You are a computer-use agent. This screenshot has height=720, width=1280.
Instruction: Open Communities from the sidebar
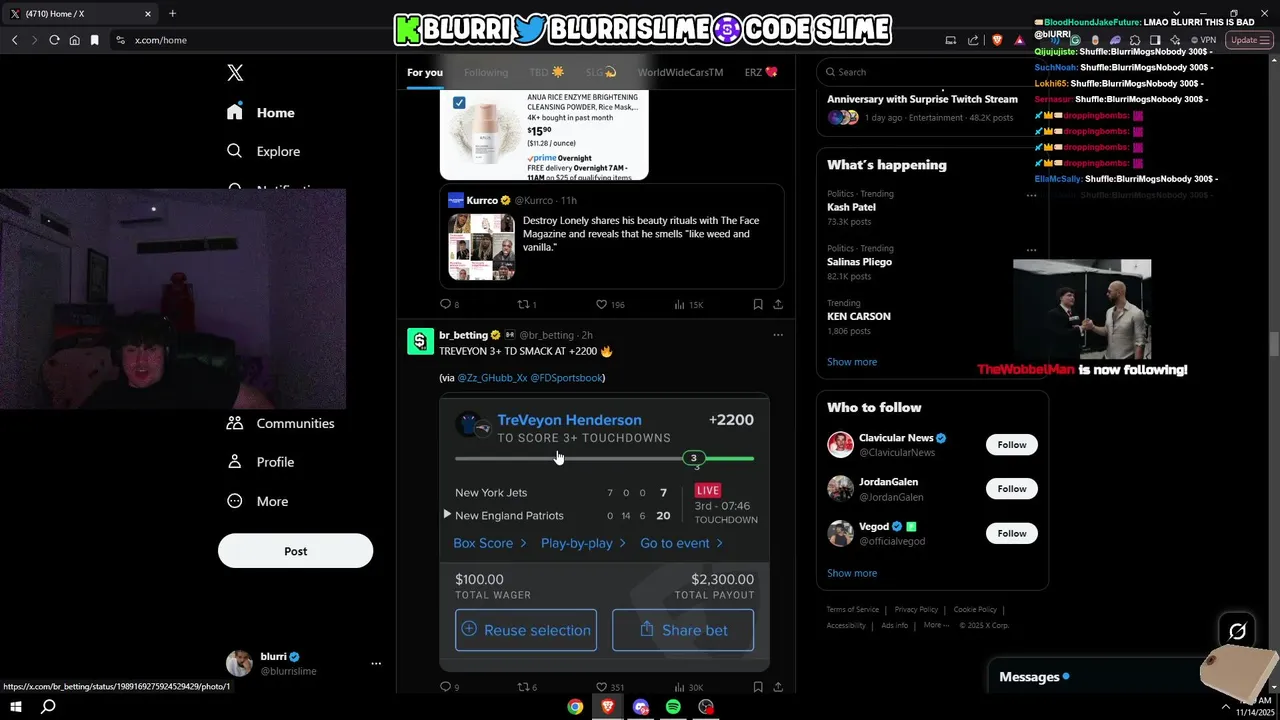coord(280,423)
